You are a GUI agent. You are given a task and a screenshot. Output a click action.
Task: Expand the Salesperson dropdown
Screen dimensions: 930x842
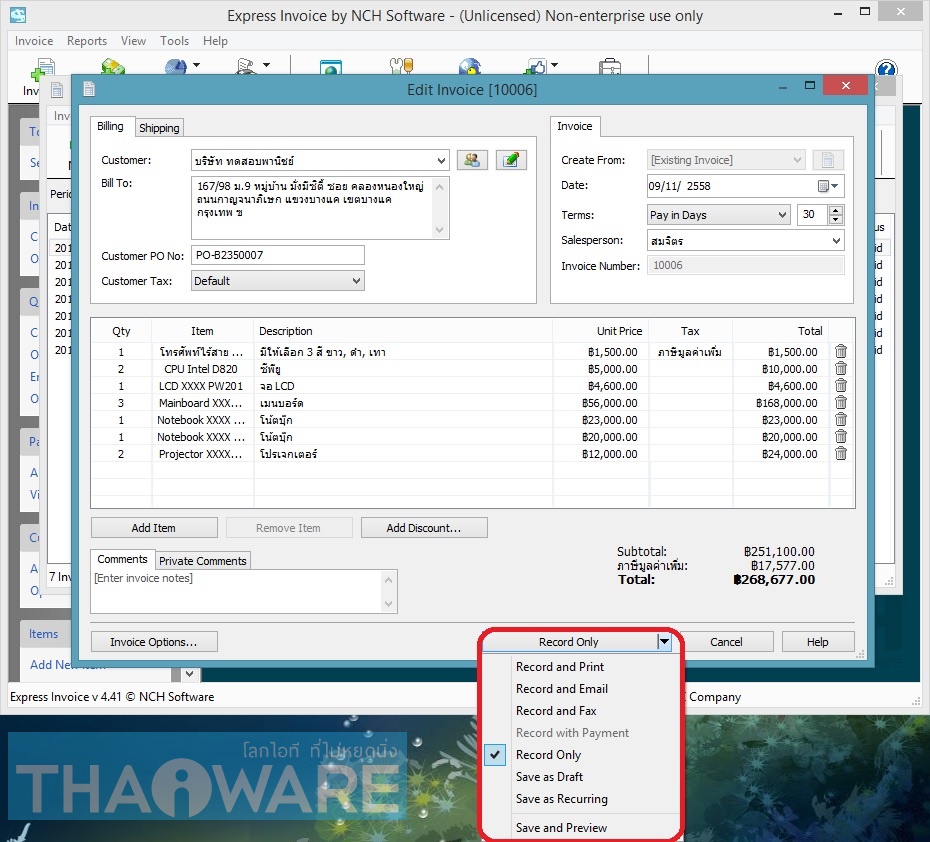tap(836, 241)
